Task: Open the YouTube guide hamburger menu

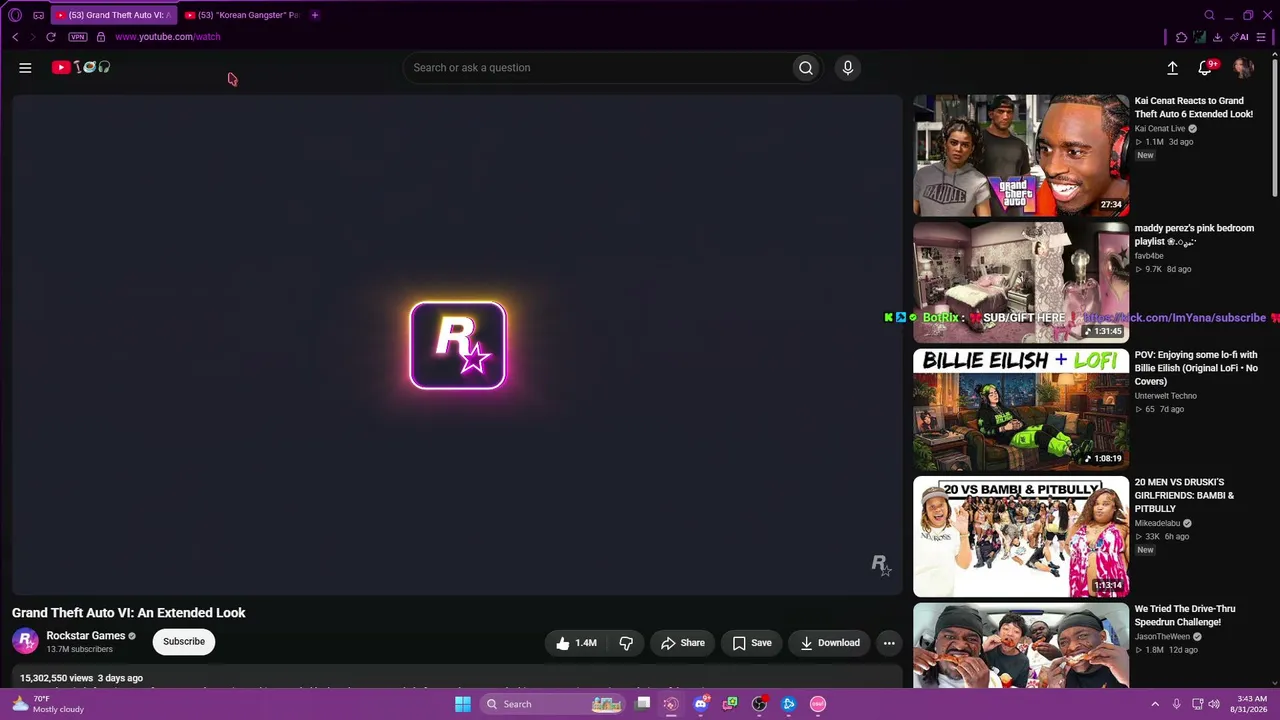Action: (x=25, y=68)
